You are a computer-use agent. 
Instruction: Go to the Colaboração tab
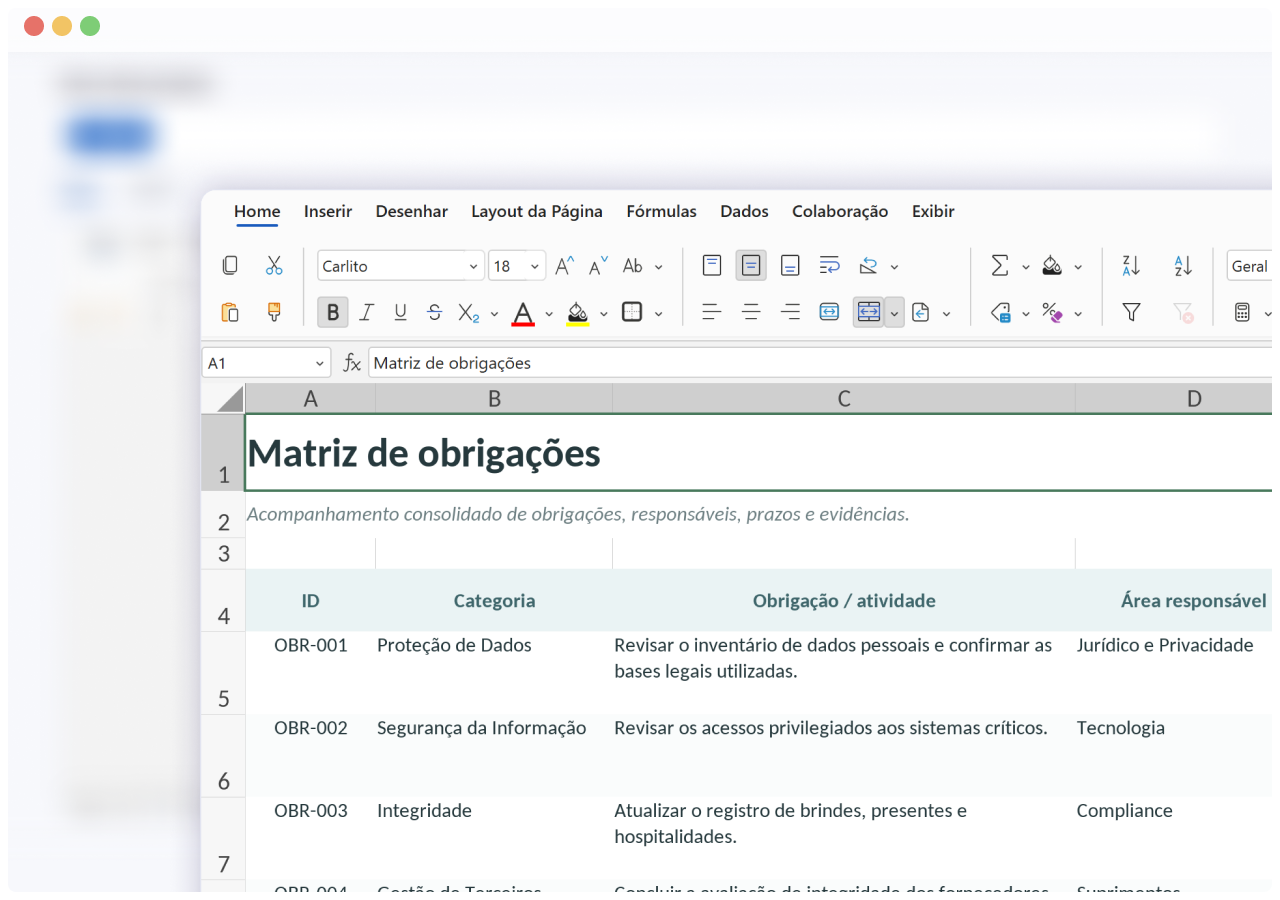click(x=840, y=211)
